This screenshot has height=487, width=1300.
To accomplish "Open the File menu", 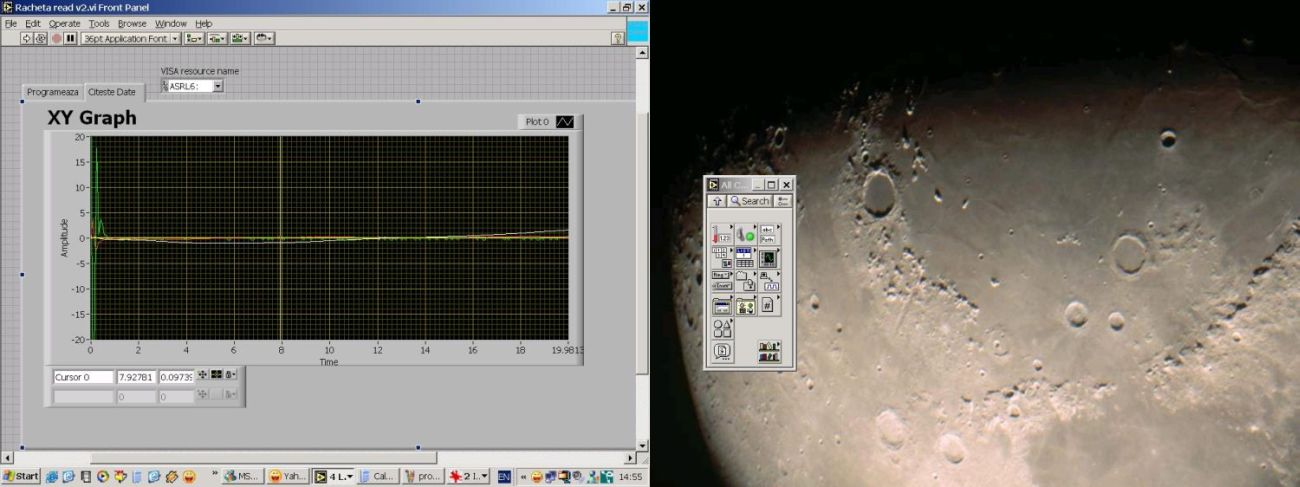I will [x=11, y=23].
